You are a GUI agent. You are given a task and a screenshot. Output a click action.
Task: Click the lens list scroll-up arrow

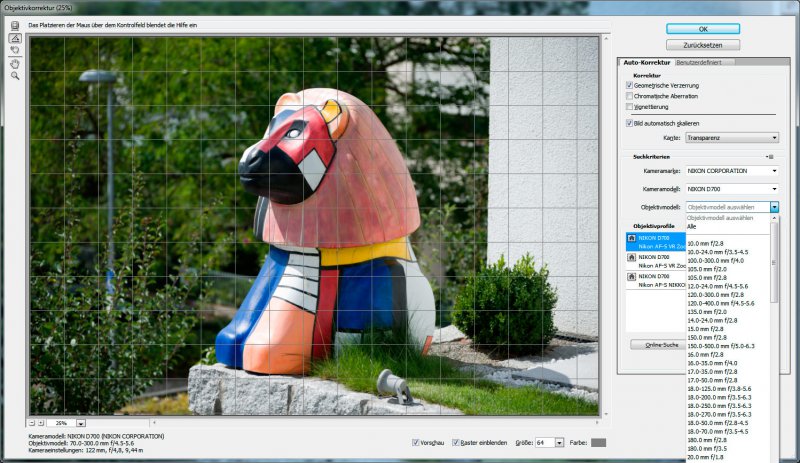pyautogui.click(x=774, y=218)
